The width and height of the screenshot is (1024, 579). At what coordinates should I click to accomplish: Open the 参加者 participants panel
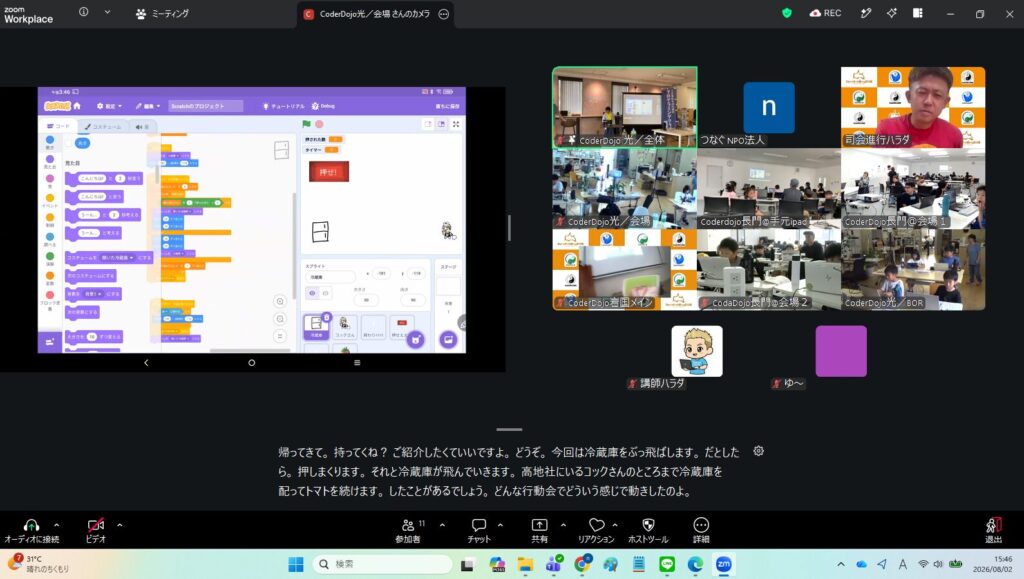coord(408,531)
